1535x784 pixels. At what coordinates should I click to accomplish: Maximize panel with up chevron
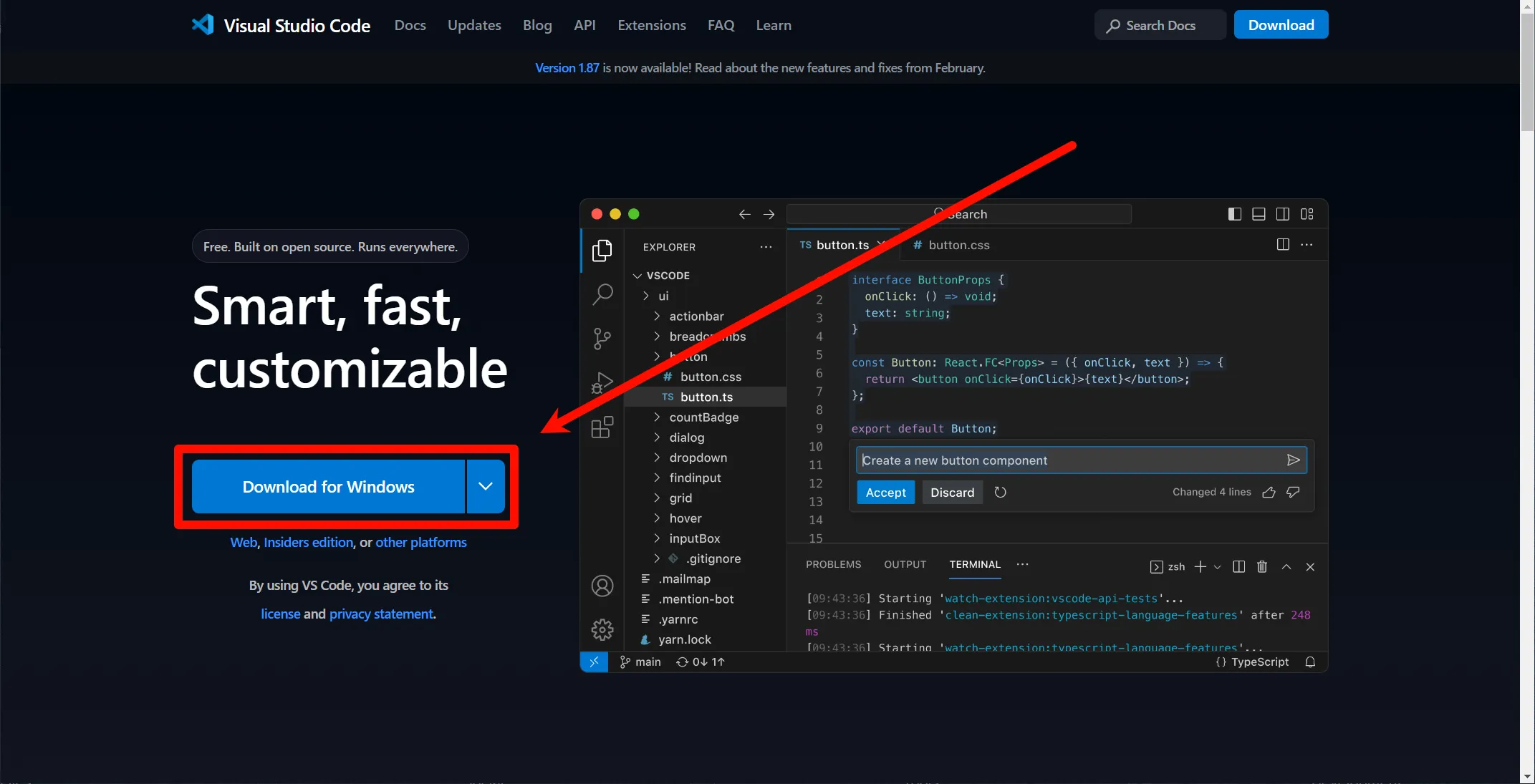point(1286,567)
